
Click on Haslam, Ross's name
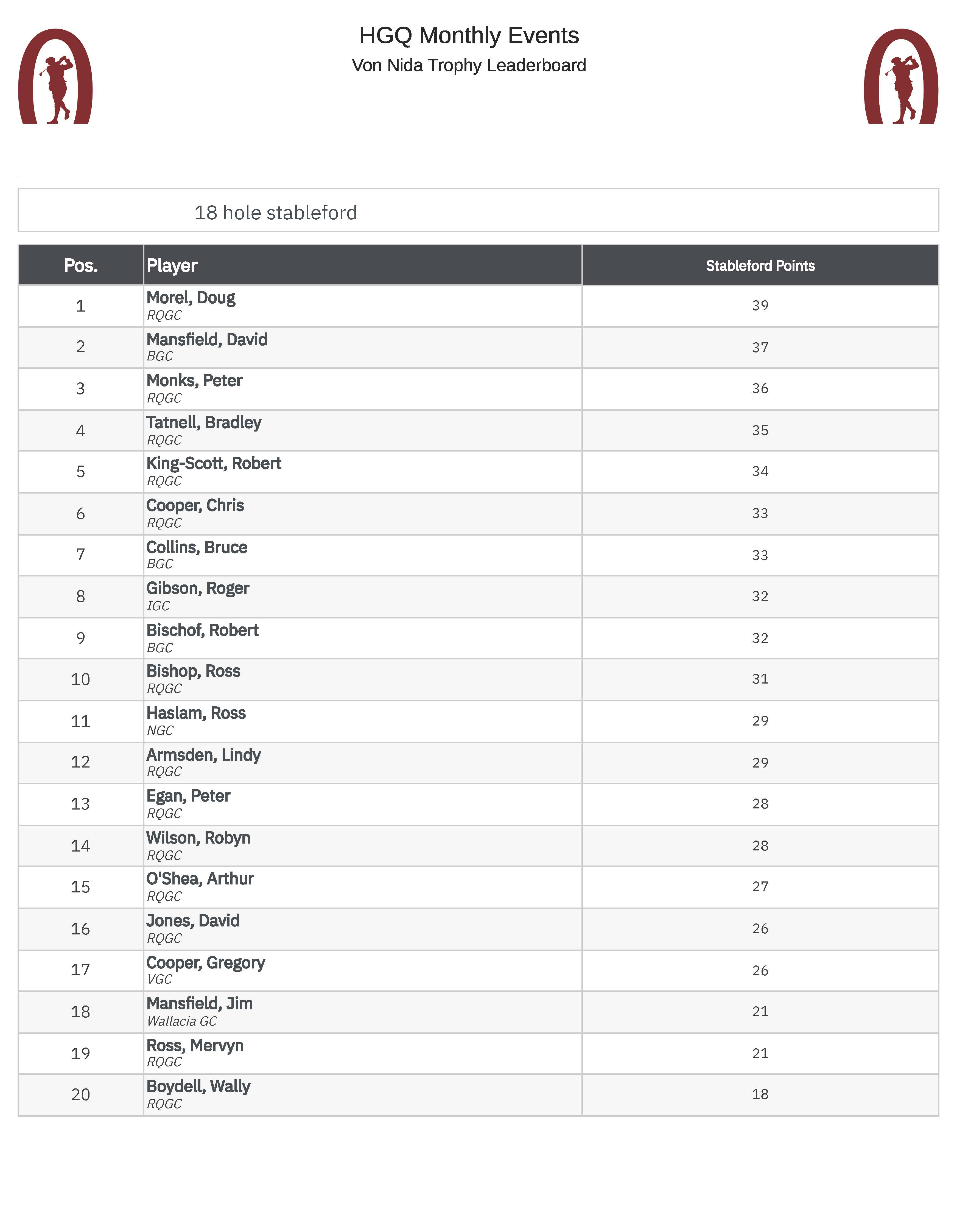pyautogui.click(x=196, y=713)
